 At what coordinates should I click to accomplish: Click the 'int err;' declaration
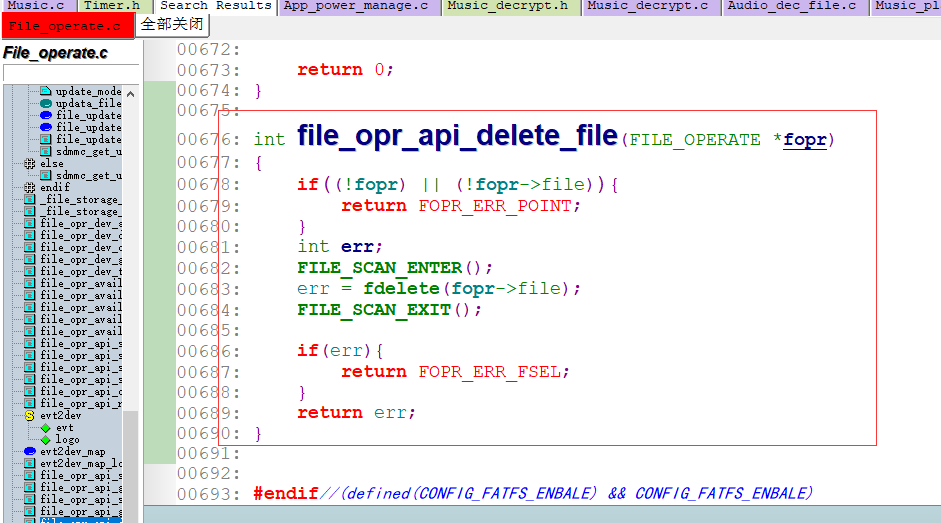(x=340, y=247)
